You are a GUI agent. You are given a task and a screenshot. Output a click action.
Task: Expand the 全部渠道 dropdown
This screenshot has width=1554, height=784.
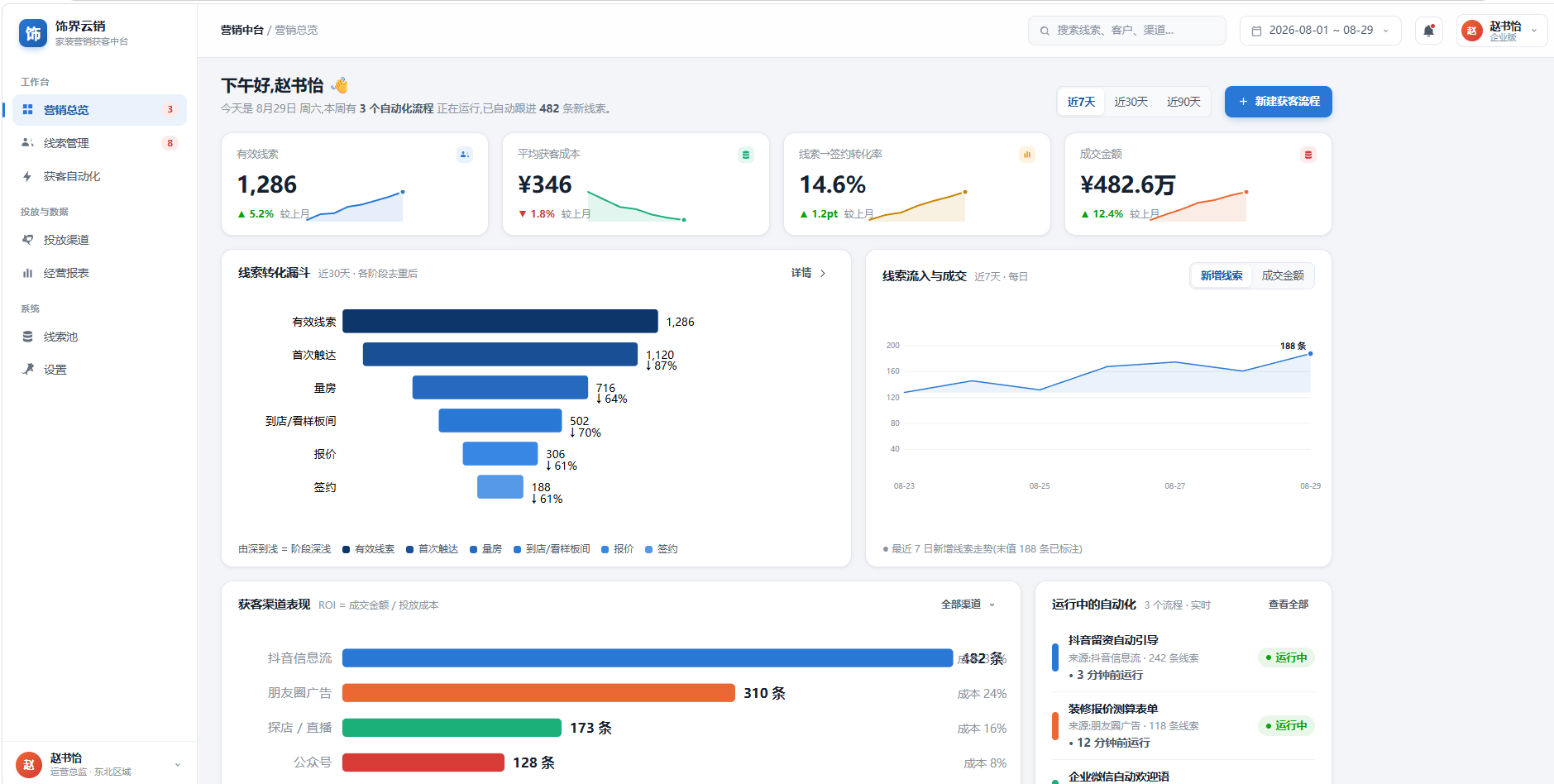coord(968,605)
